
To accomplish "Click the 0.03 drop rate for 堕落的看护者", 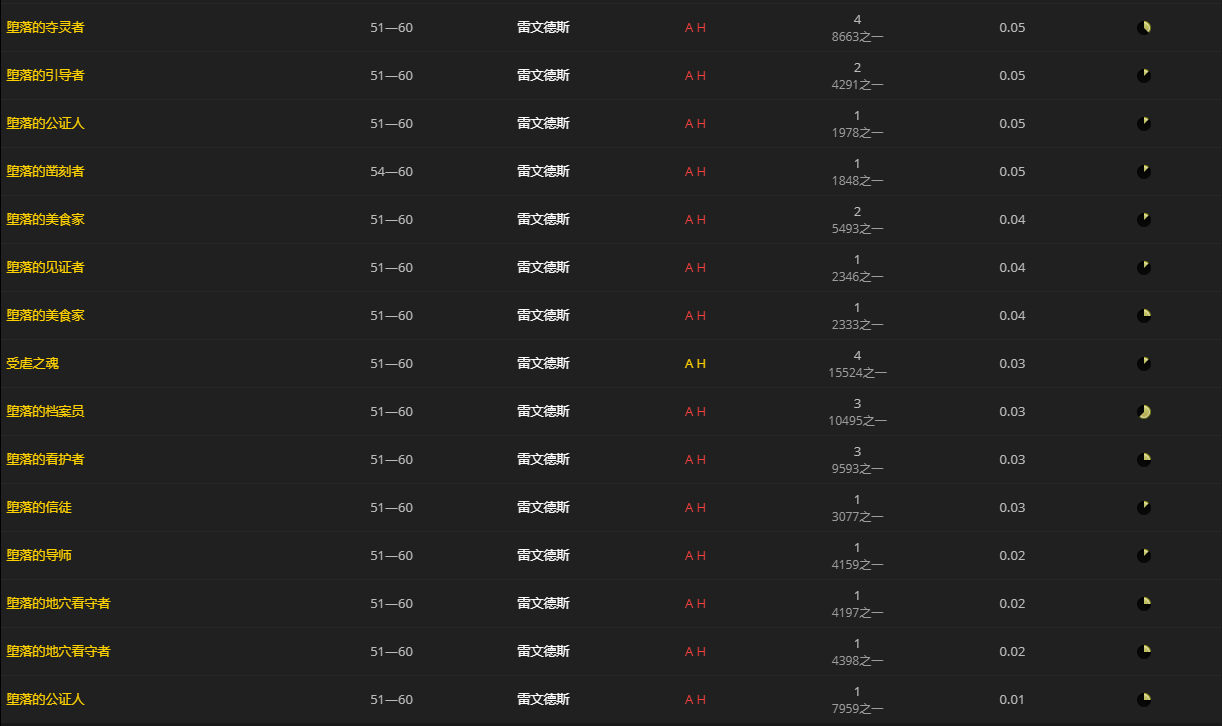I will [1012, 459].
